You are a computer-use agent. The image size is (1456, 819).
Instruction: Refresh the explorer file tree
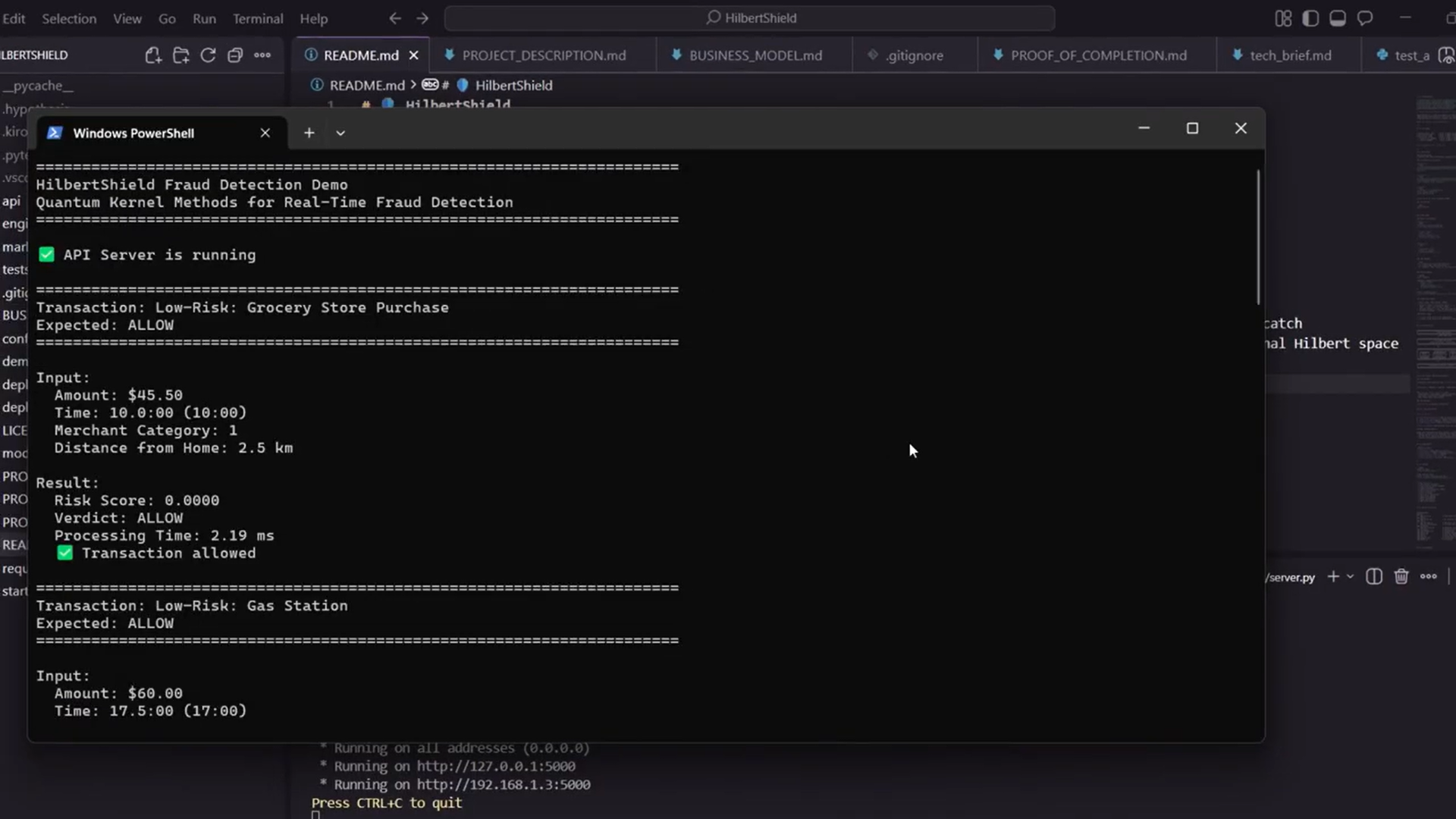click(208, 55)
